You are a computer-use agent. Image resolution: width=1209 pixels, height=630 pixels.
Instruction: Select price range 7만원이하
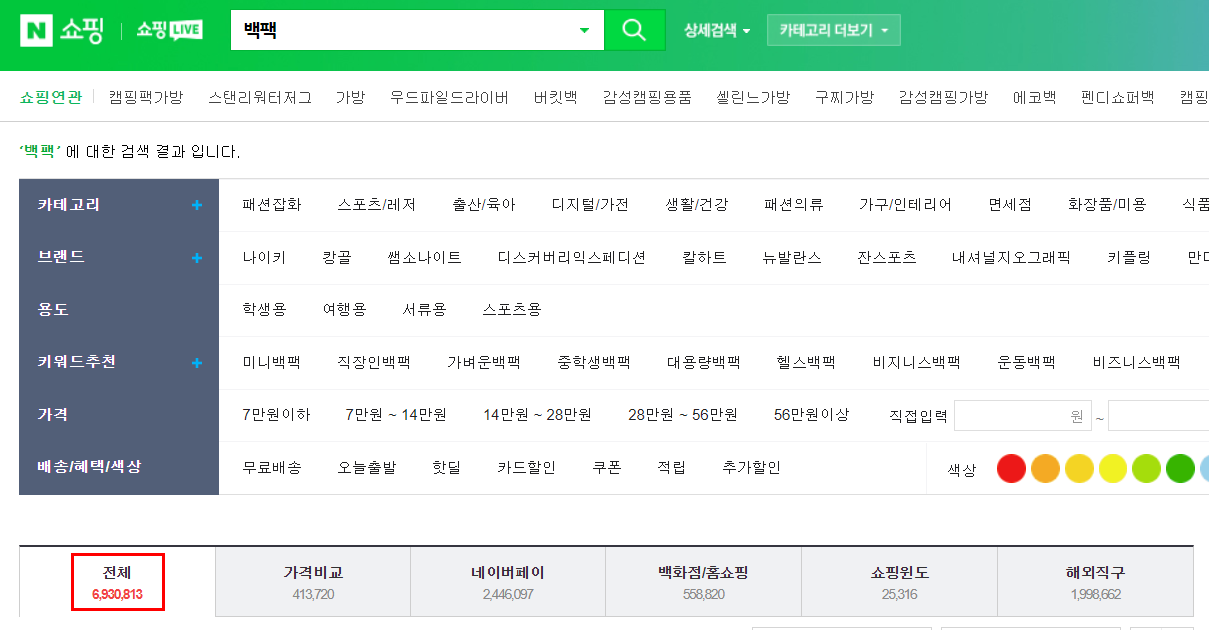point(276,415)
